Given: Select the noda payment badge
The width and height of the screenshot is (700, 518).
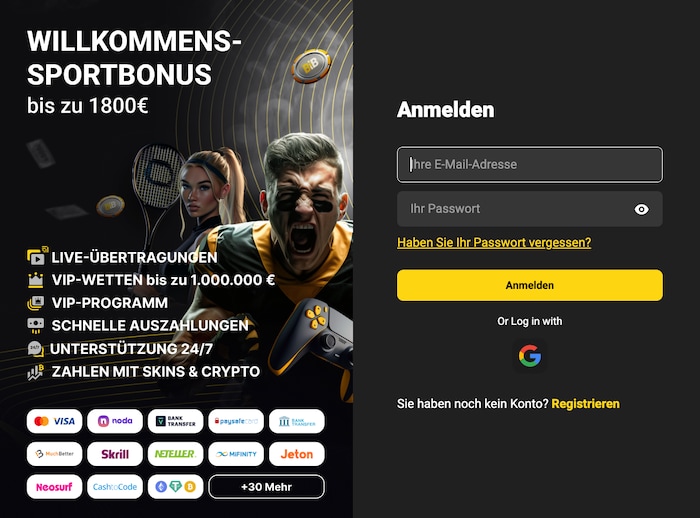Looking at the screenshot, I should 115,421.
